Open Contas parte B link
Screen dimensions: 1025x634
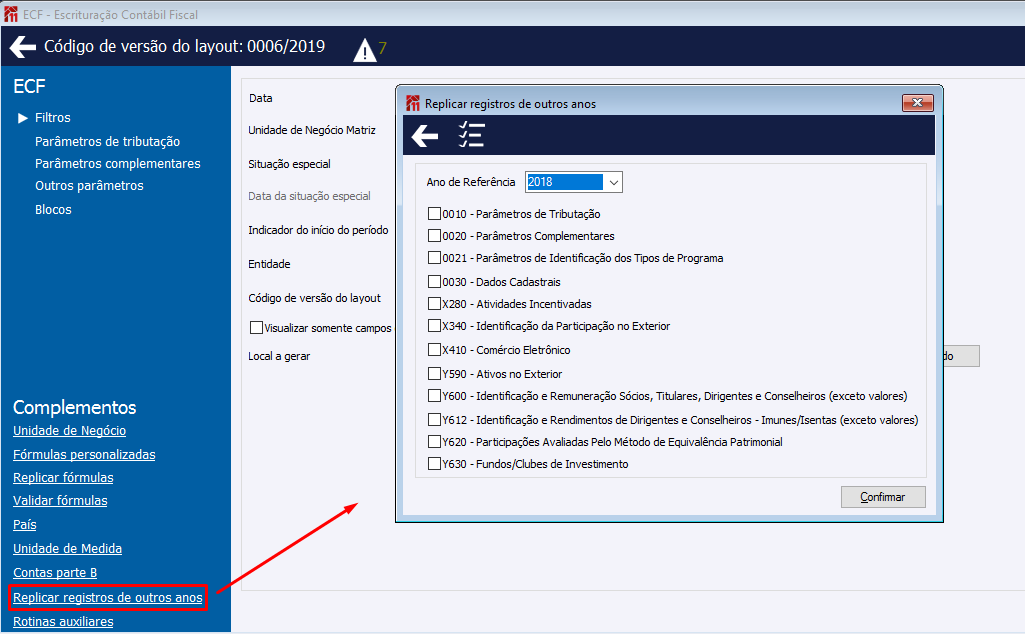pos(55,573)
